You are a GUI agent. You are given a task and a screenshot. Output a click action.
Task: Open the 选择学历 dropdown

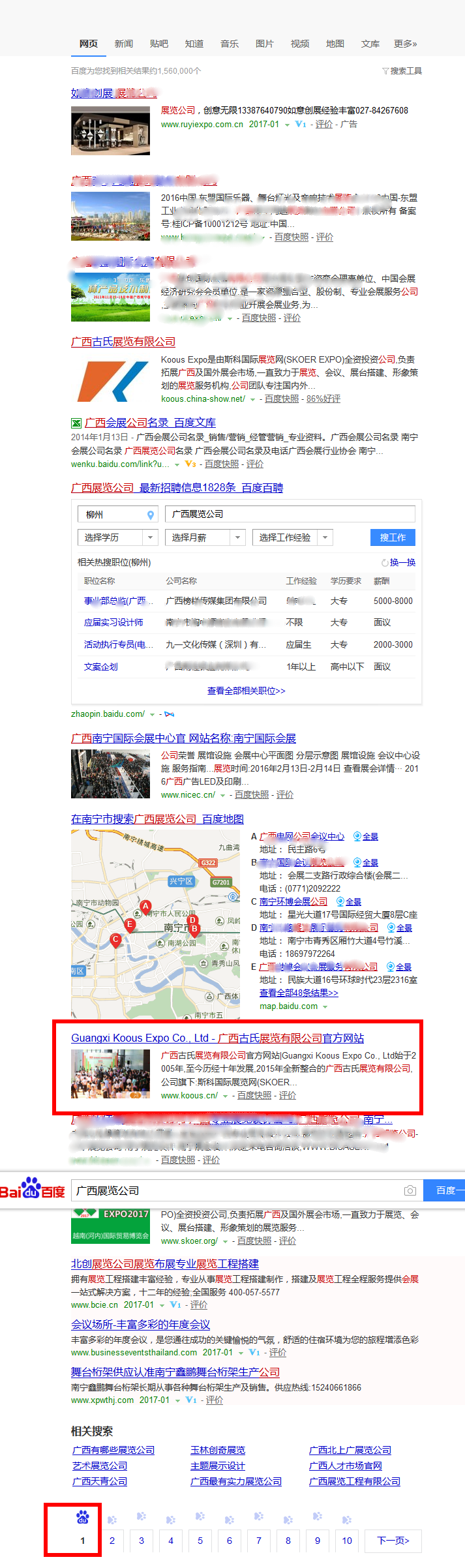(118, 537)
